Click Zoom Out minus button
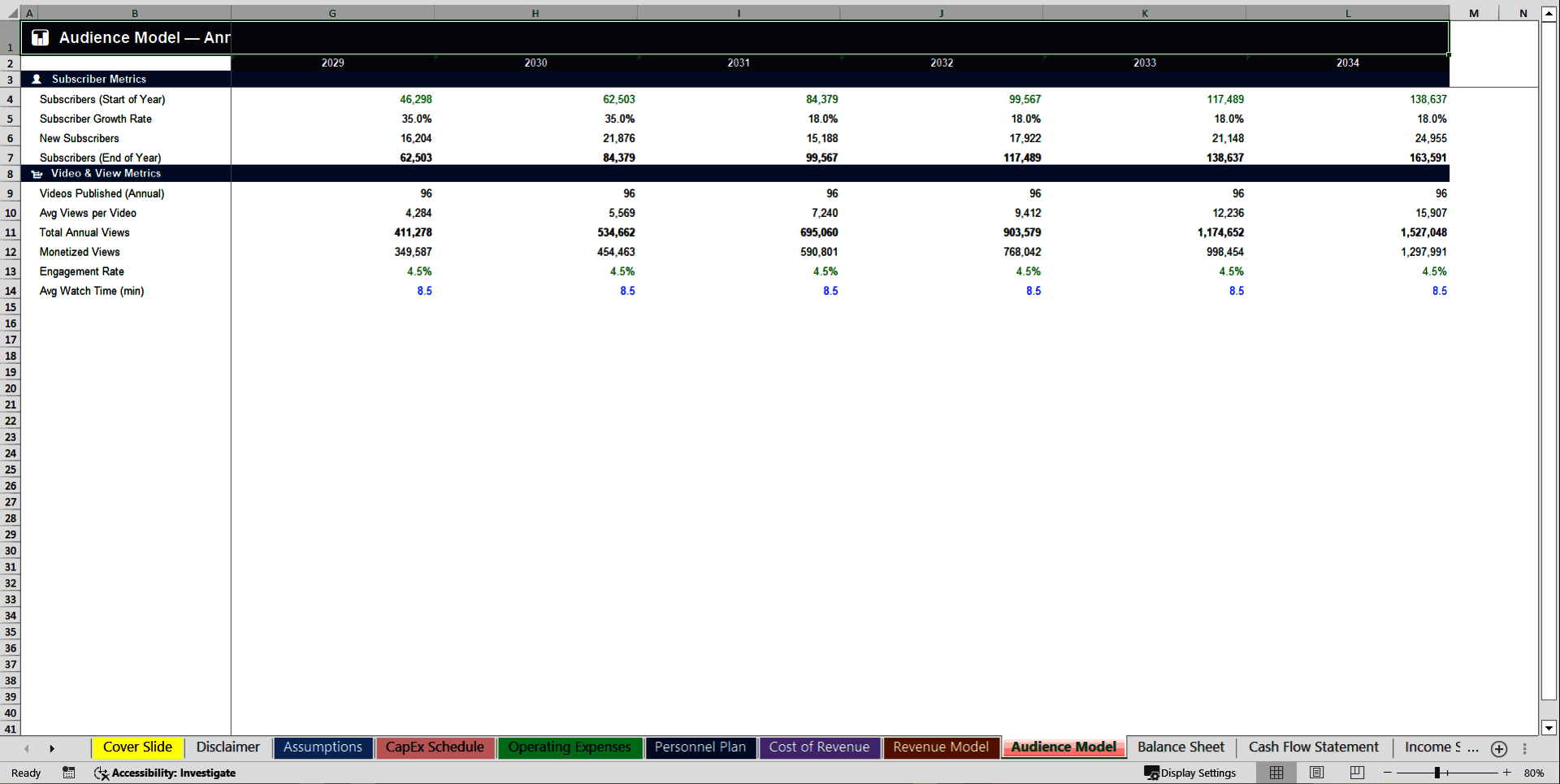Viewport: 1560px width, 784px height. (1388, 773)
